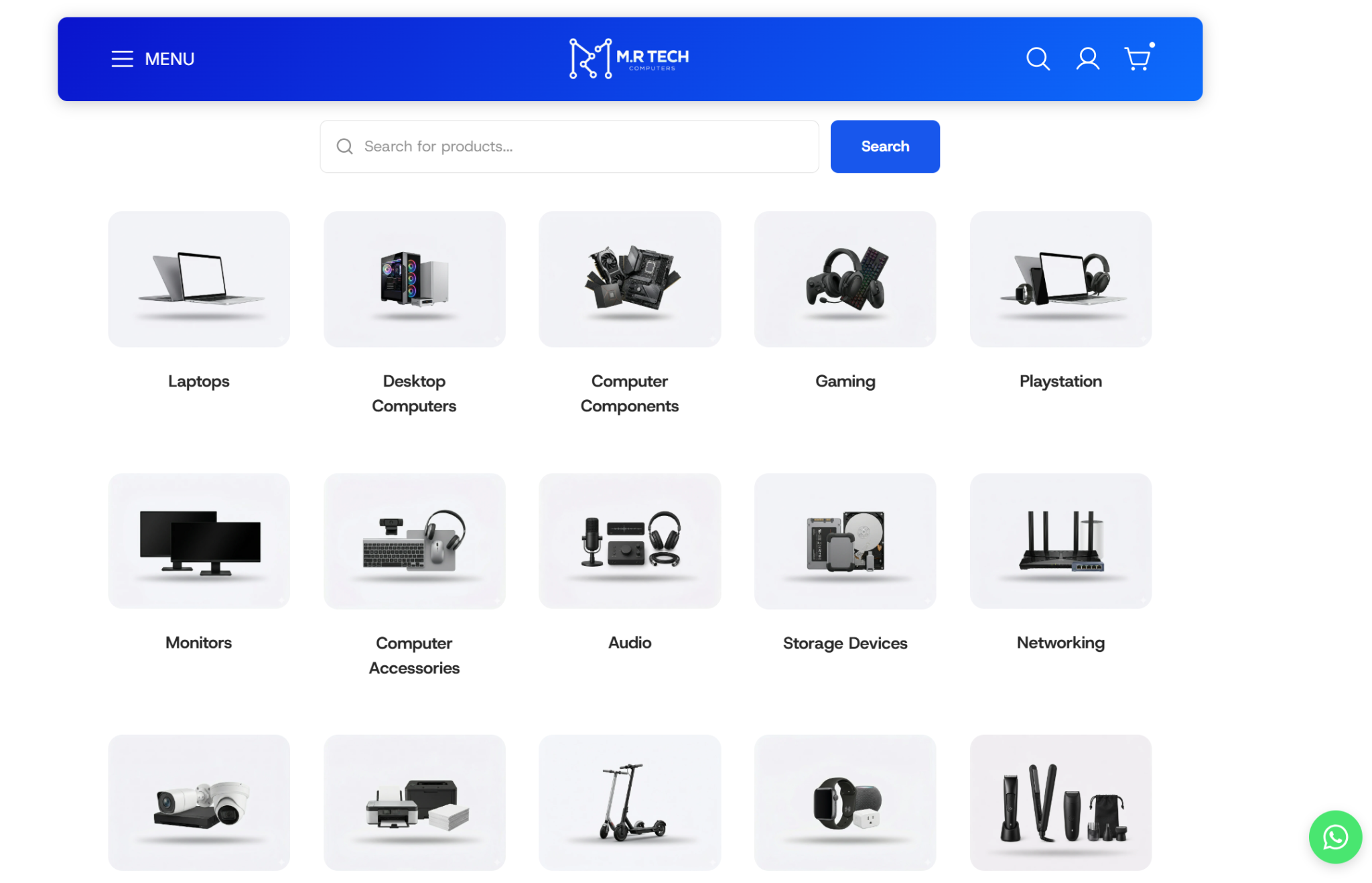Open the Audio category image

630,541
